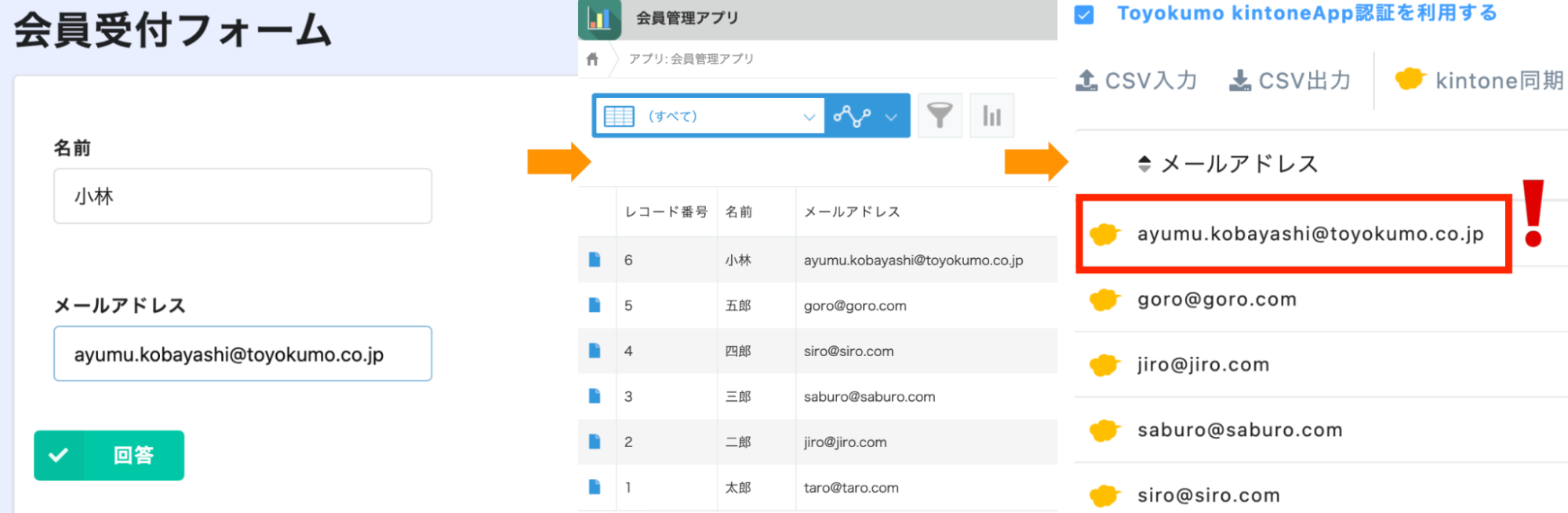Open the 会員管理アプリ app icon
The width and height of the screenshot is (1568, 513).
coord(599,19)
